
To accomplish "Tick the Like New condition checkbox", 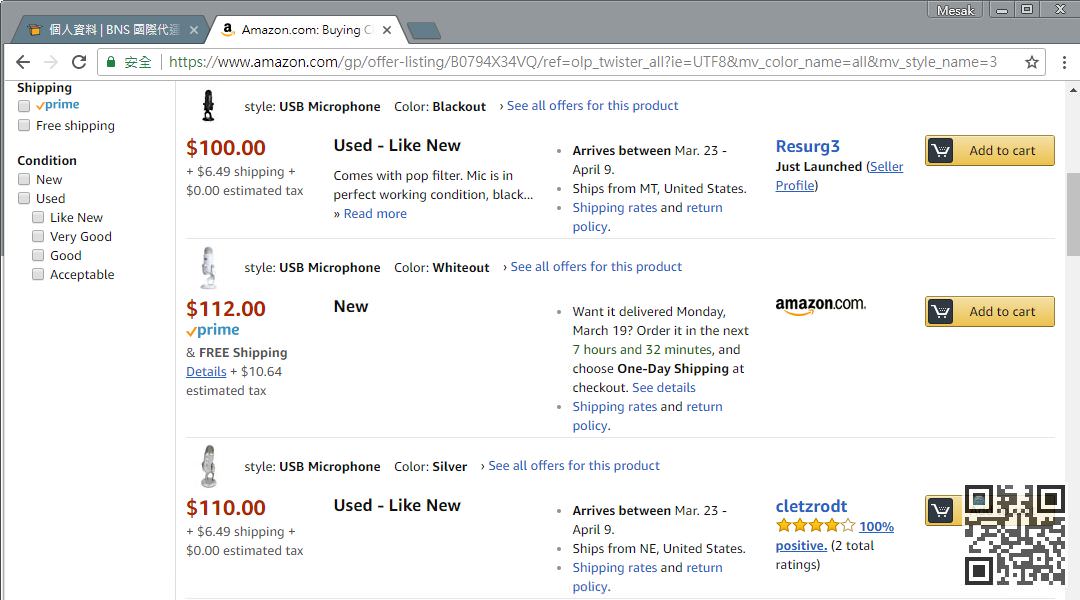I will tap(38, 217).
